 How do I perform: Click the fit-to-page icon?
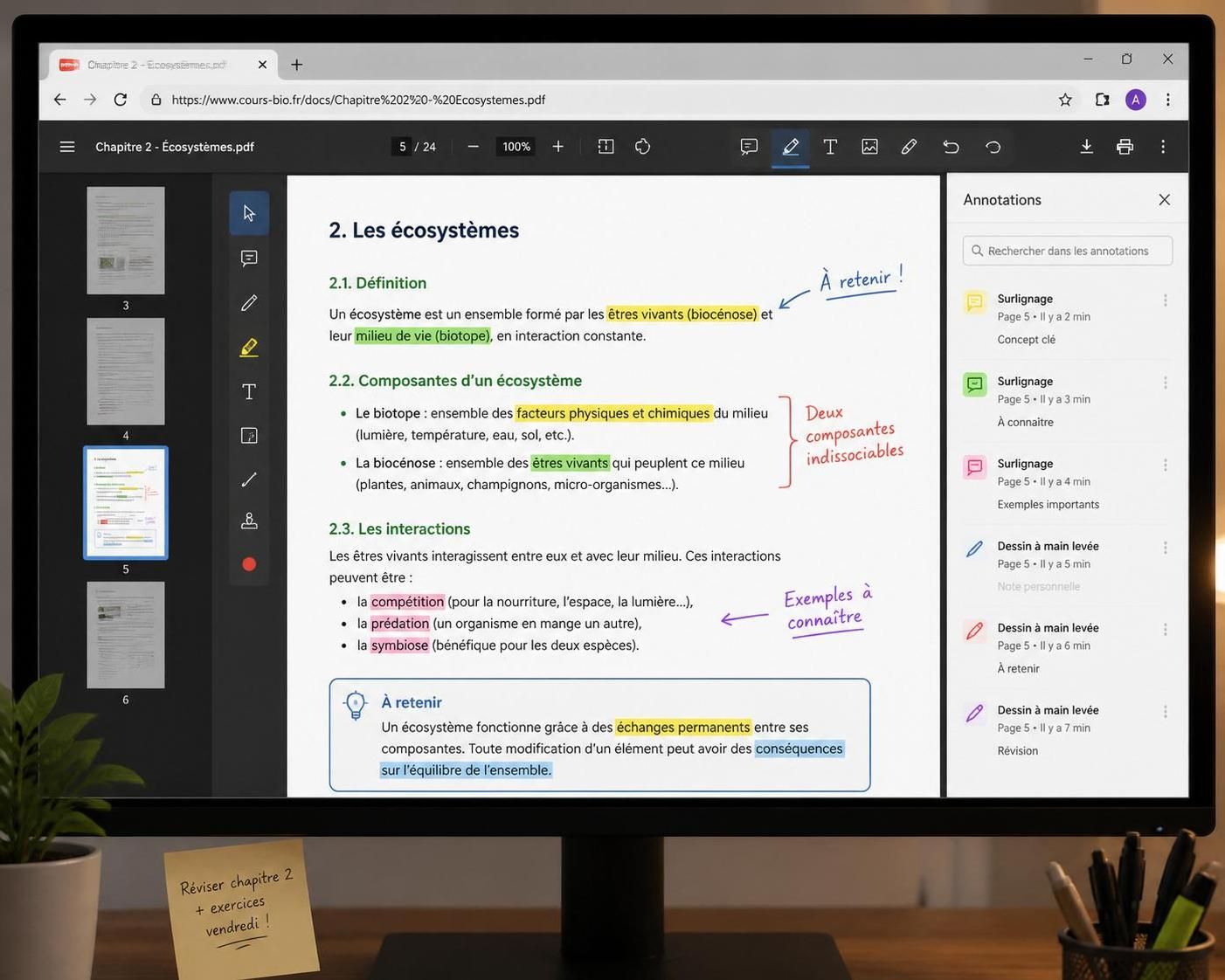point(606,147)
